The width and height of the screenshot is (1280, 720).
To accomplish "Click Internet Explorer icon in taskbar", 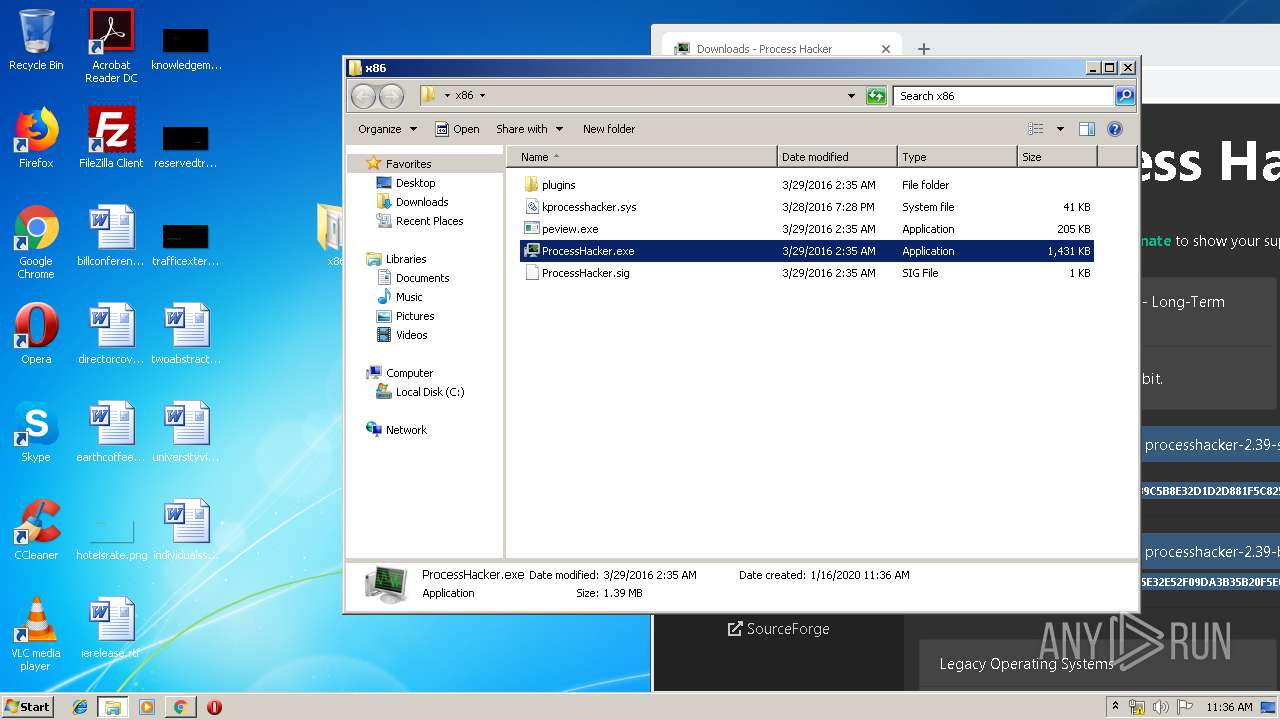I will click(x=80, y=707).
